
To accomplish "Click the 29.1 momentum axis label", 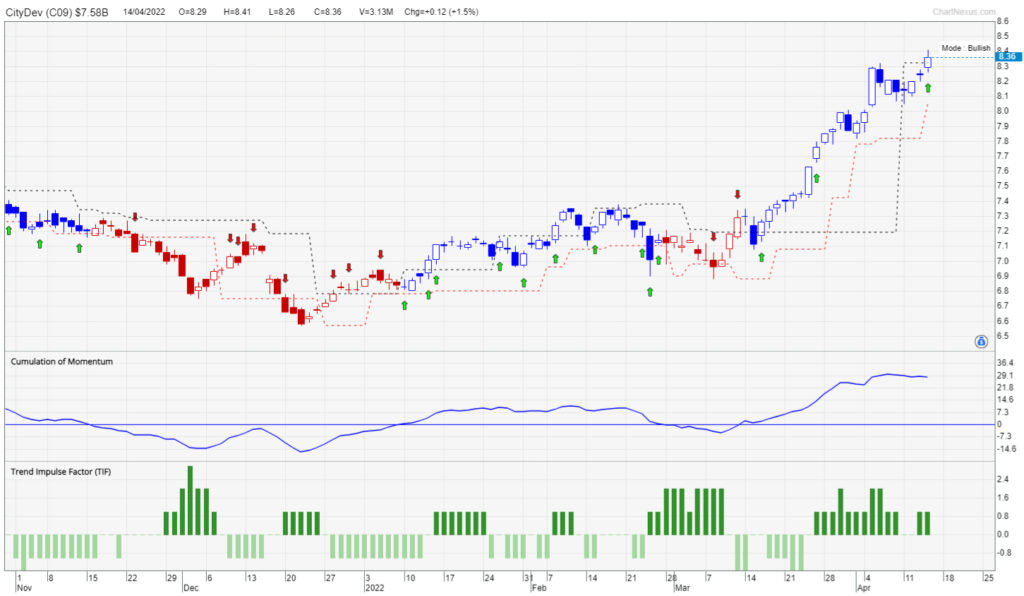I will [x=1006, y=375].
